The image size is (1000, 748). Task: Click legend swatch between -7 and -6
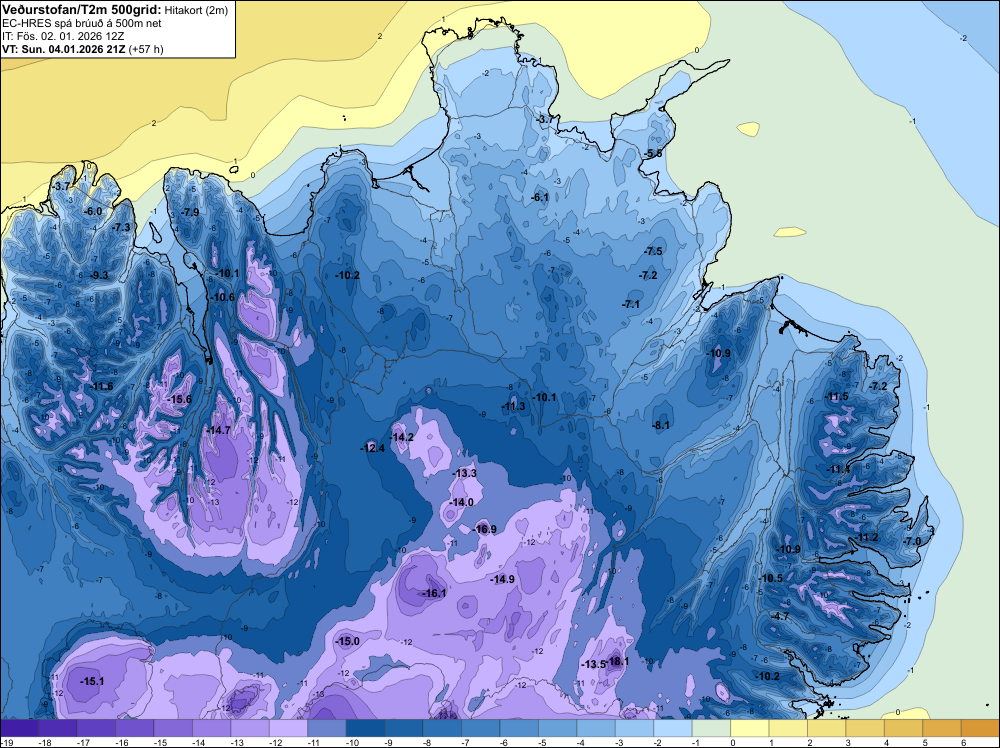(481, 728)
